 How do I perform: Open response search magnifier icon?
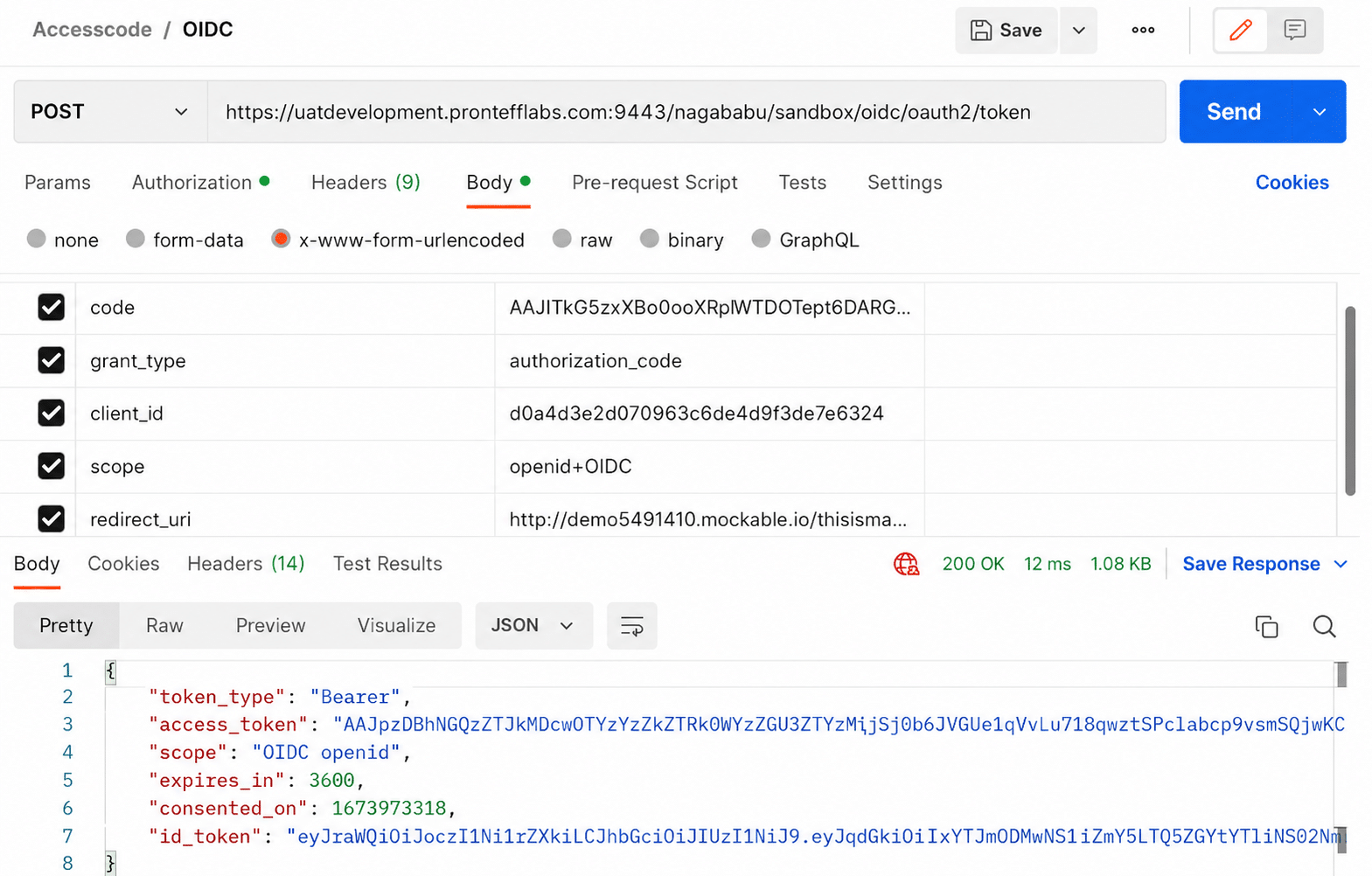pyautogui.click(x=1324, y=626)
